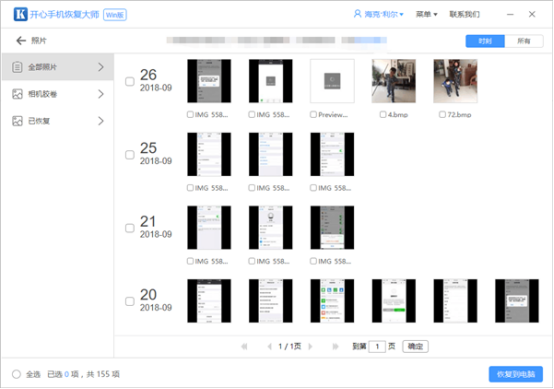This screenshot has width=554, height=389.
Task: Click the all photos list icon in the sidebar
Action: click(17, 67)
